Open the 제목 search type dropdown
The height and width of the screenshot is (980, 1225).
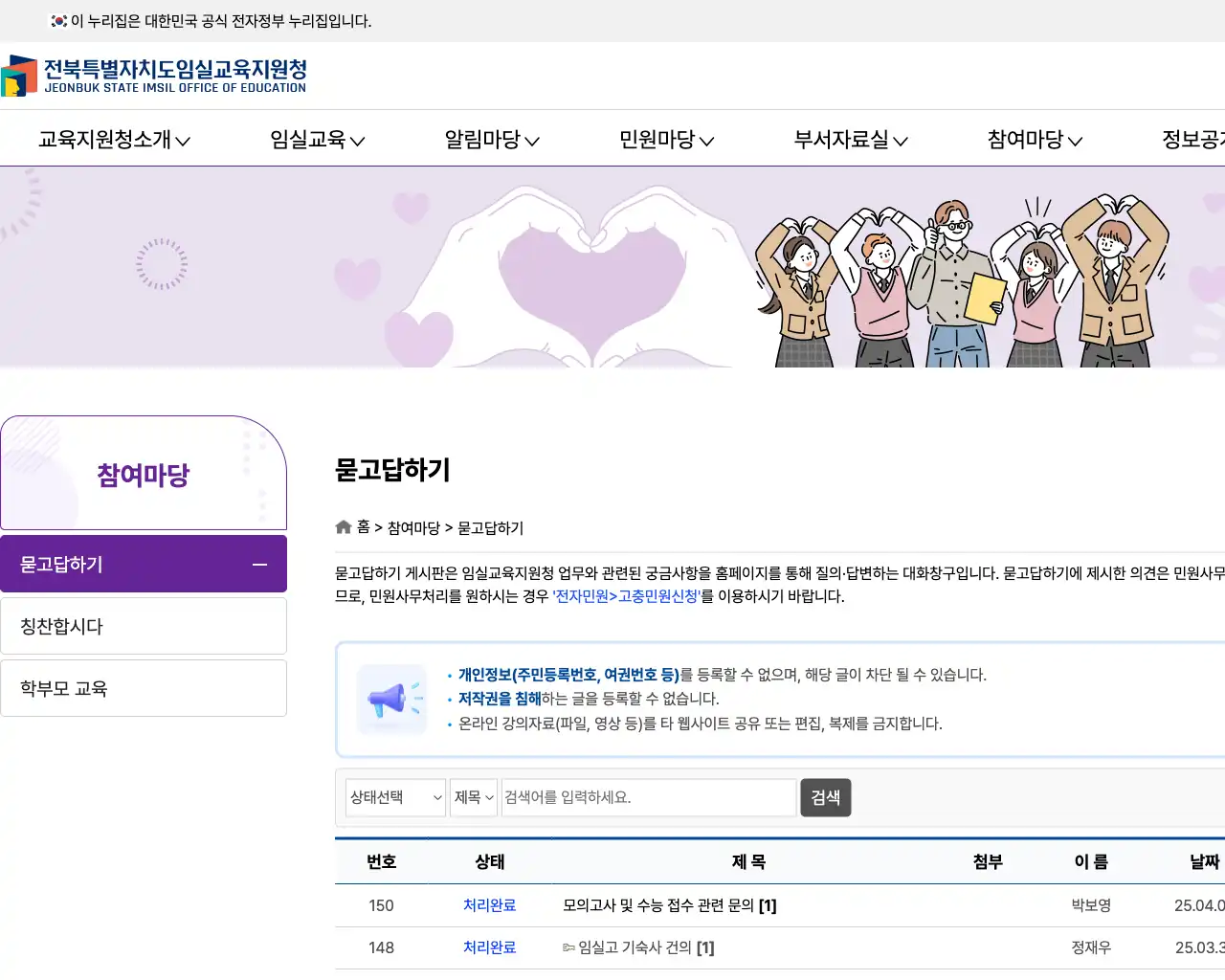click(x=473, y=797)
